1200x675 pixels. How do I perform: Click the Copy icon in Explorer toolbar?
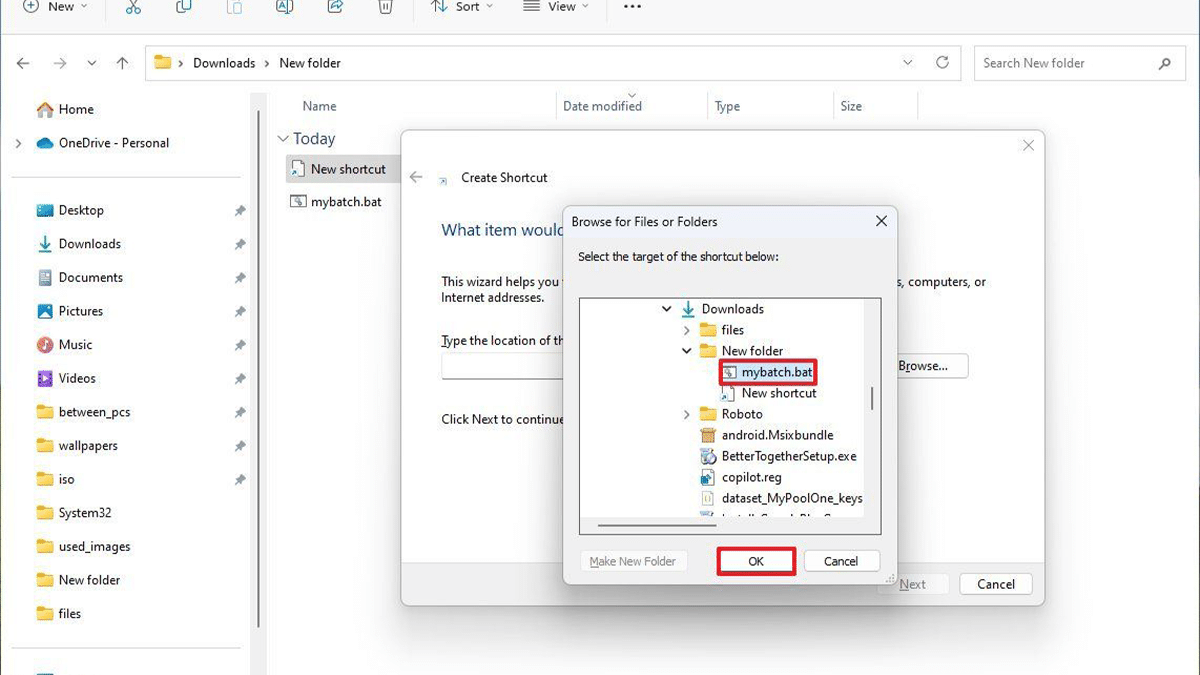click(x=184, y=7)
